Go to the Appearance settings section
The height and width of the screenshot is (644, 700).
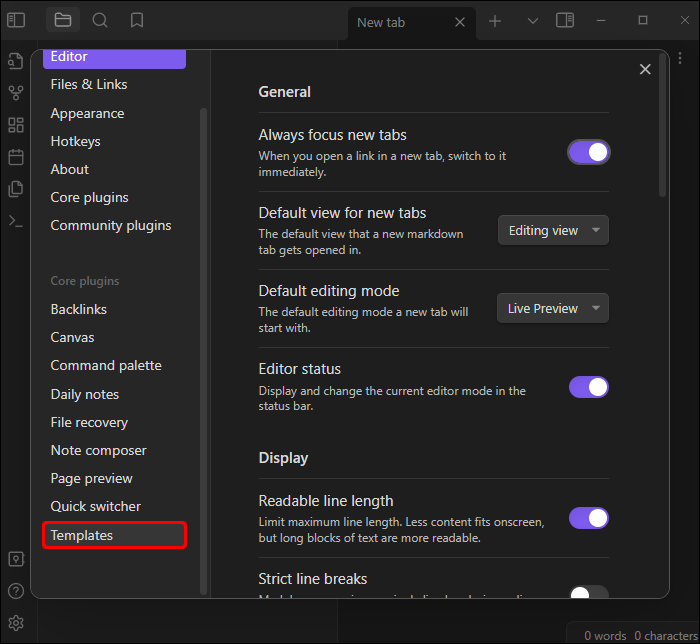click(88, 113)
